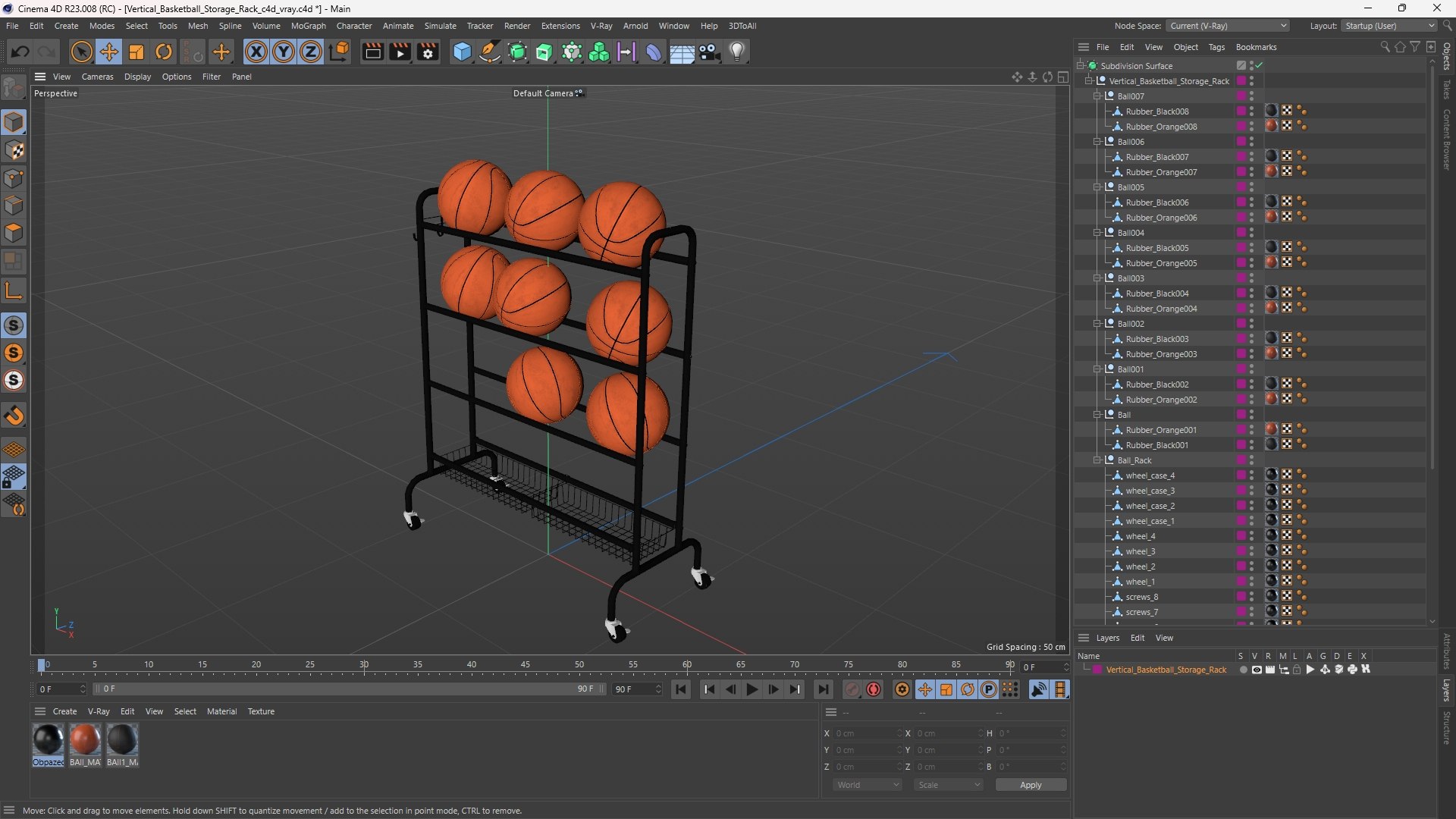
Task: Select Texture mode in left palette
Action: tap(14, 150)
